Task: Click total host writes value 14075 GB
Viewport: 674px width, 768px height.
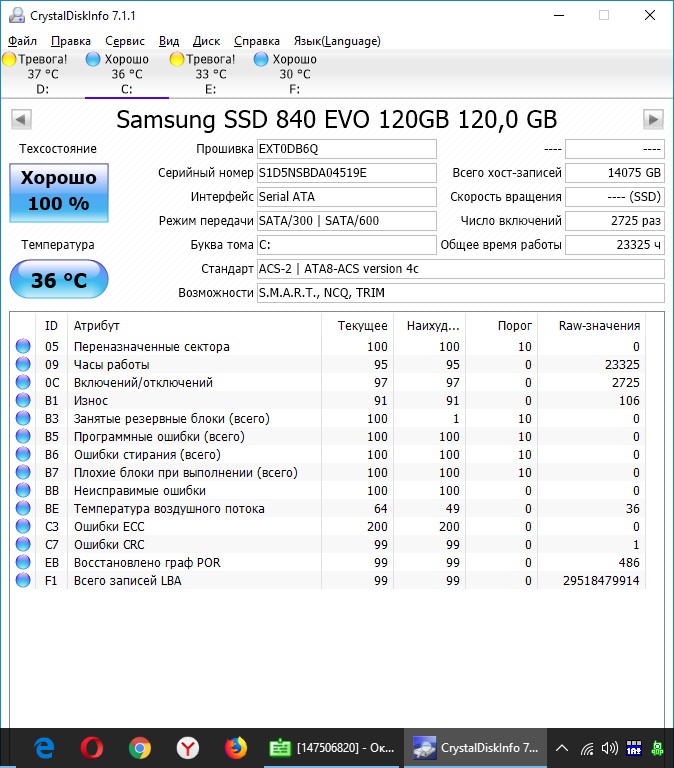Action: pyautogui.click(x=615, y=173)
